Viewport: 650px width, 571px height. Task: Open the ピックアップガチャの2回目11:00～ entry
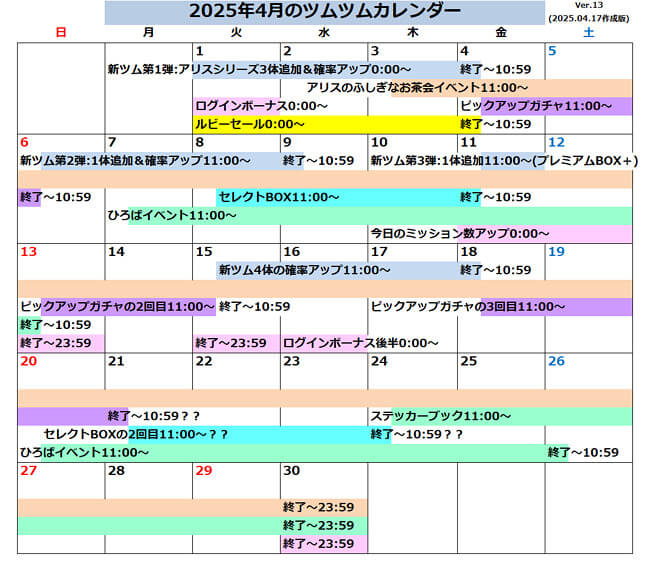coord(117,306)
